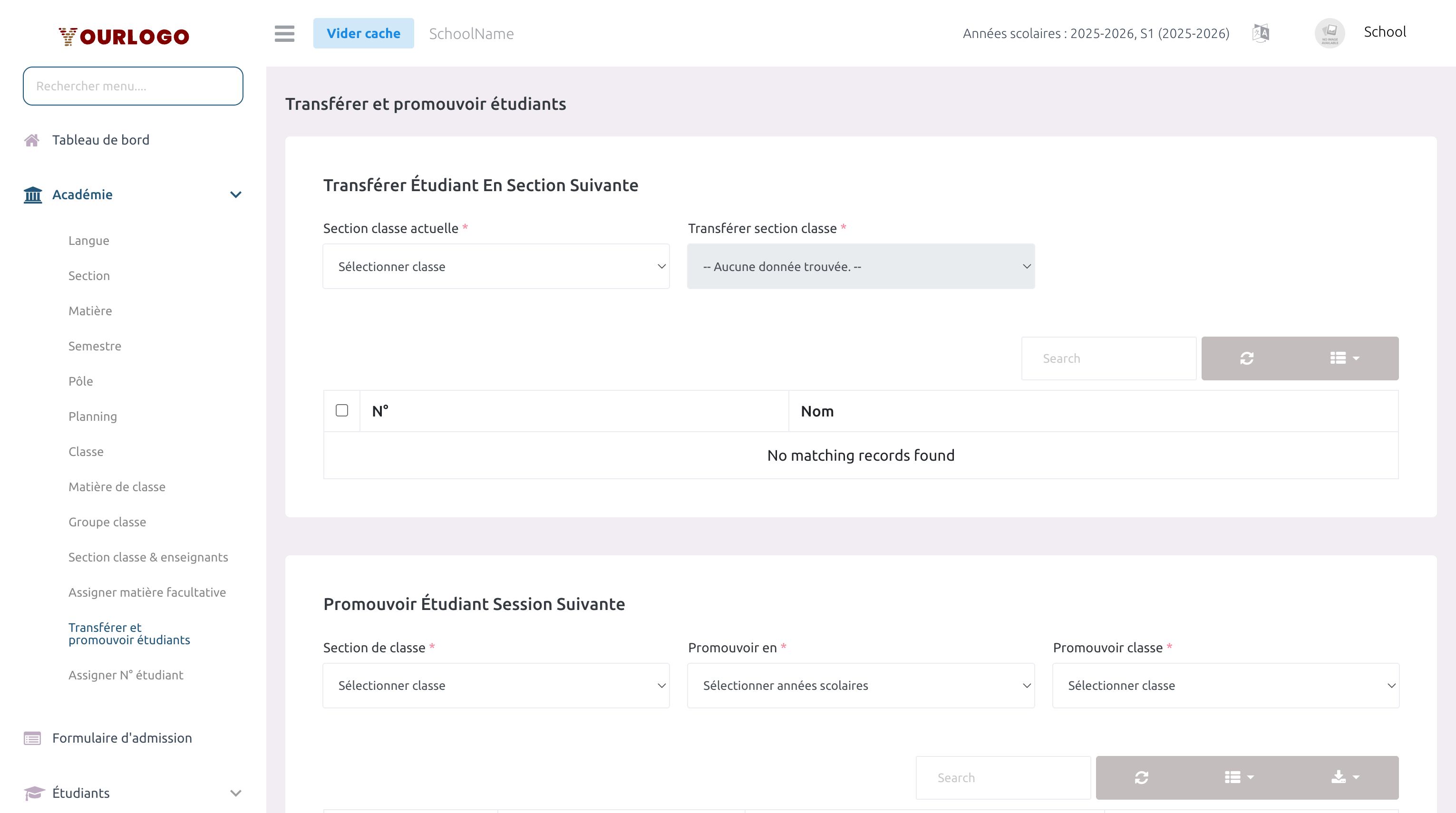Click the hamburger menu toggle icon
1456x813 pixels.
coord(284,33)
